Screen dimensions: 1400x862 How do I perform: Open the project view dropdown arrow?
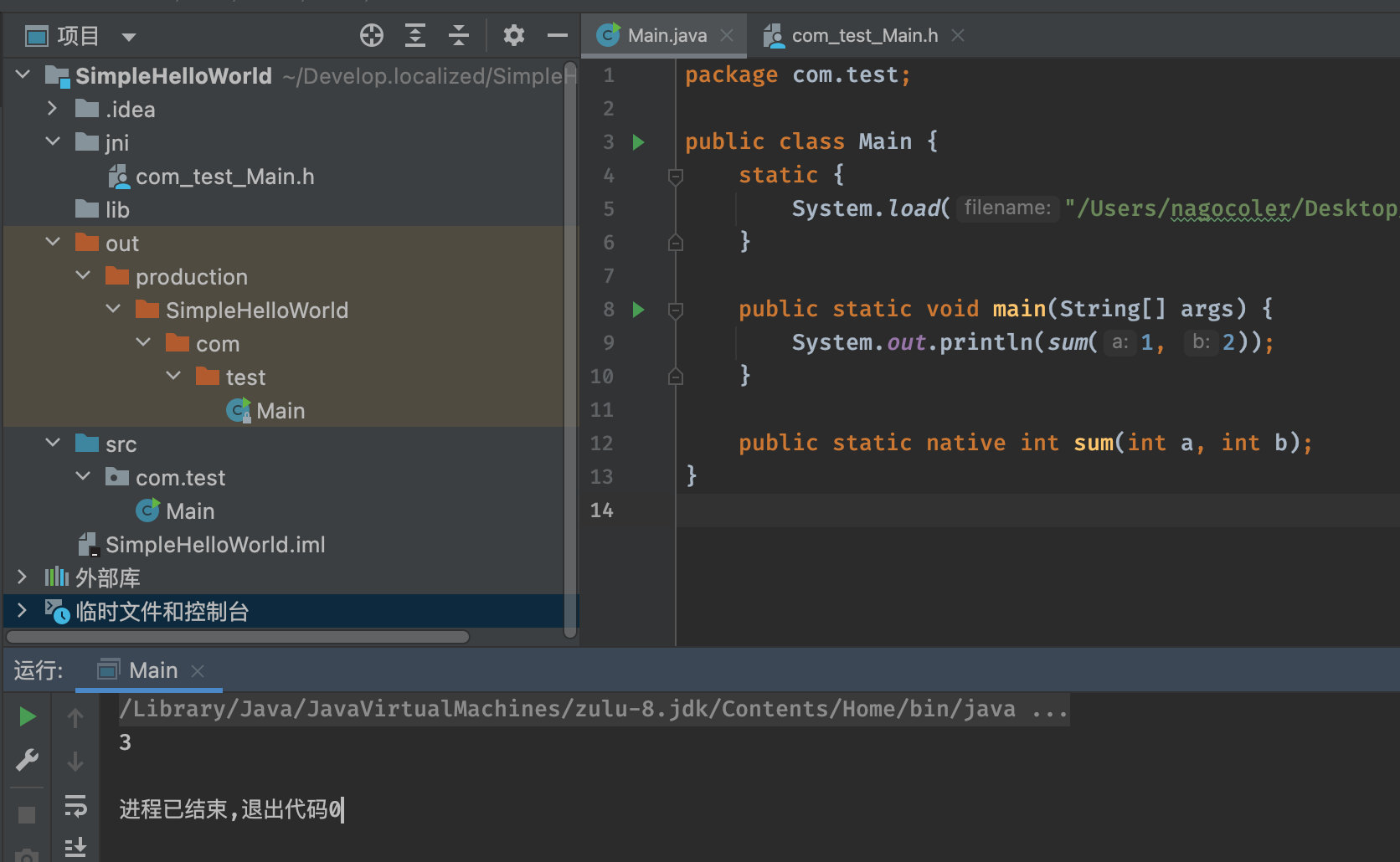[x=129, y=37]
